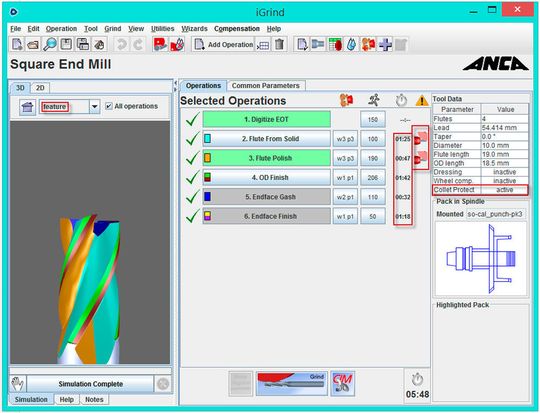Toggle the checkmark for Endface Finish
540x413 pixels.
tap(192, 216)
